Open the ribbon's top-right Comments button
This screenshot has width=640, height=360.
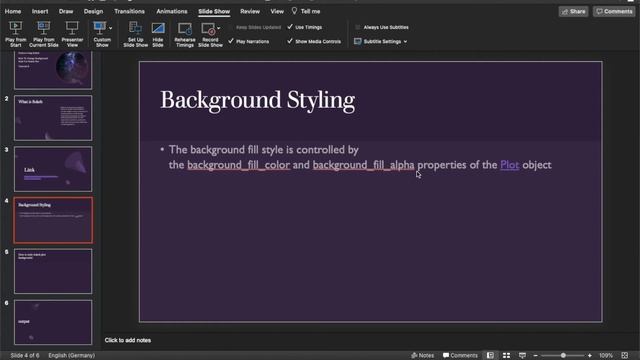pos(614,11)
